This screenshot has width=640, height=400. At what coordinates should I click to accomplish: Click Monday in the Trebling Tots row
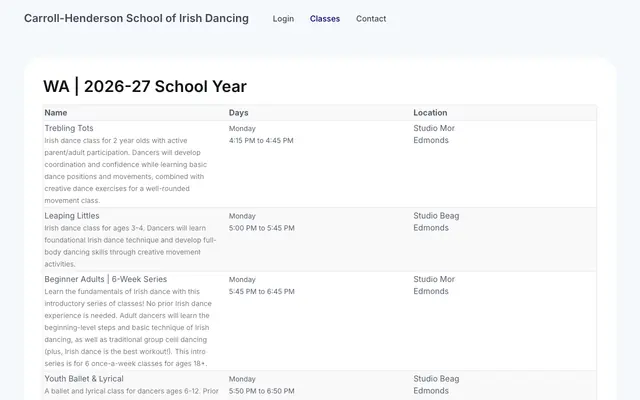tap(242, 129)
